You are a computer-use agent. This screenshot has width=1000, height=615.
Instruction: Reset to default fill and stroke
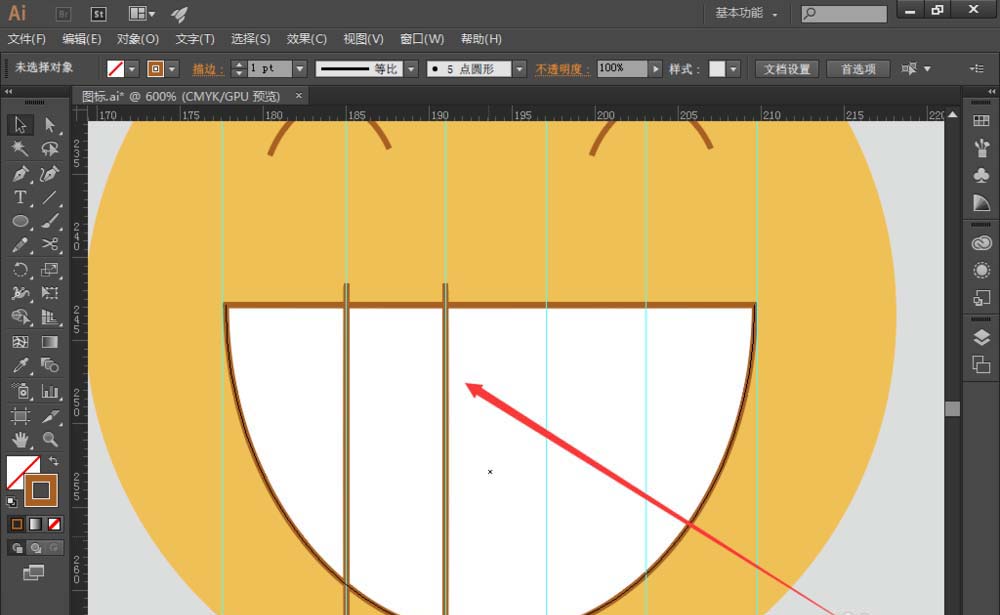pos(11,502)
